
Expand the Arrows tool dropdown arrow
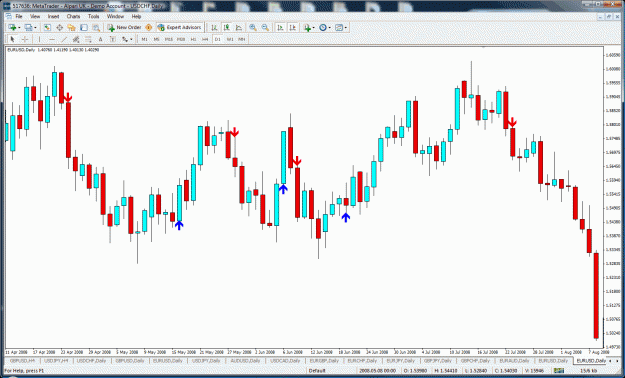point(131,39)
